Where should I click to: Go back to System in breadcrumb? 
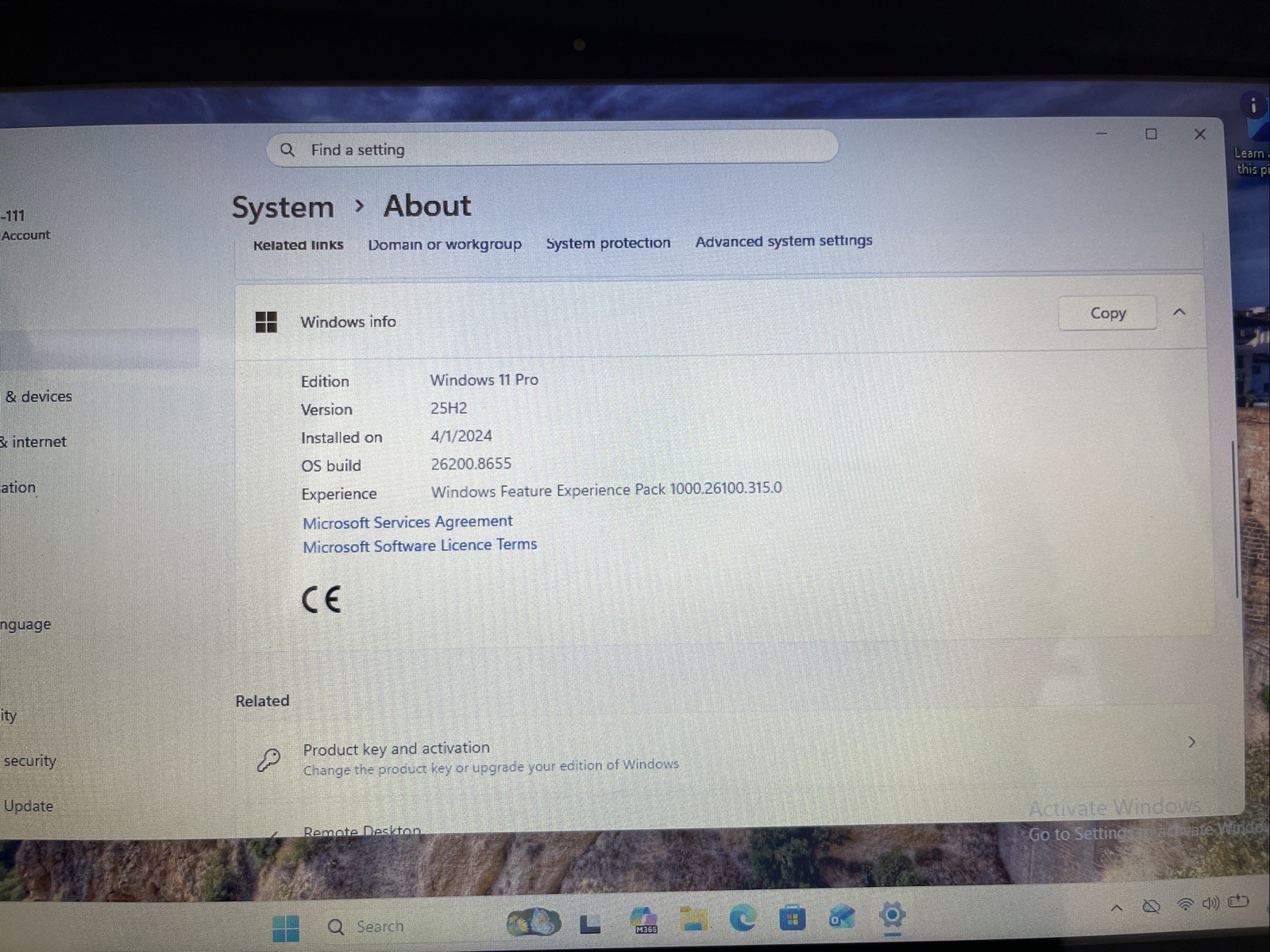coord(283,207)
